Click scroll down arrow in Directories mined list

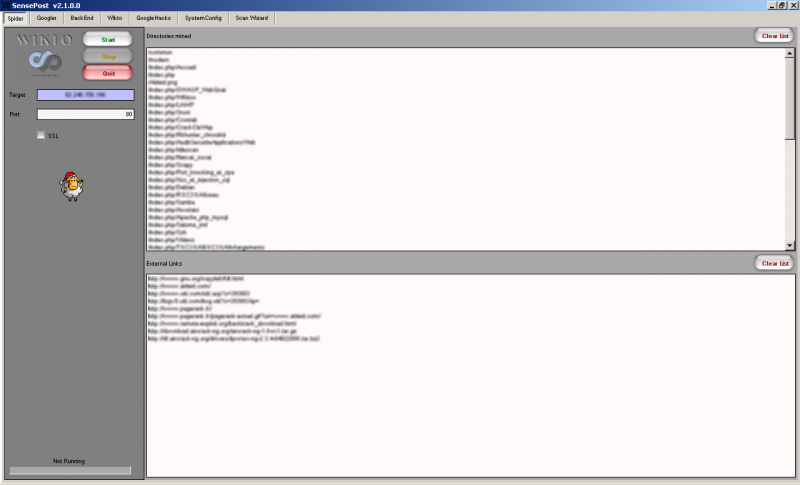[790, 245]
